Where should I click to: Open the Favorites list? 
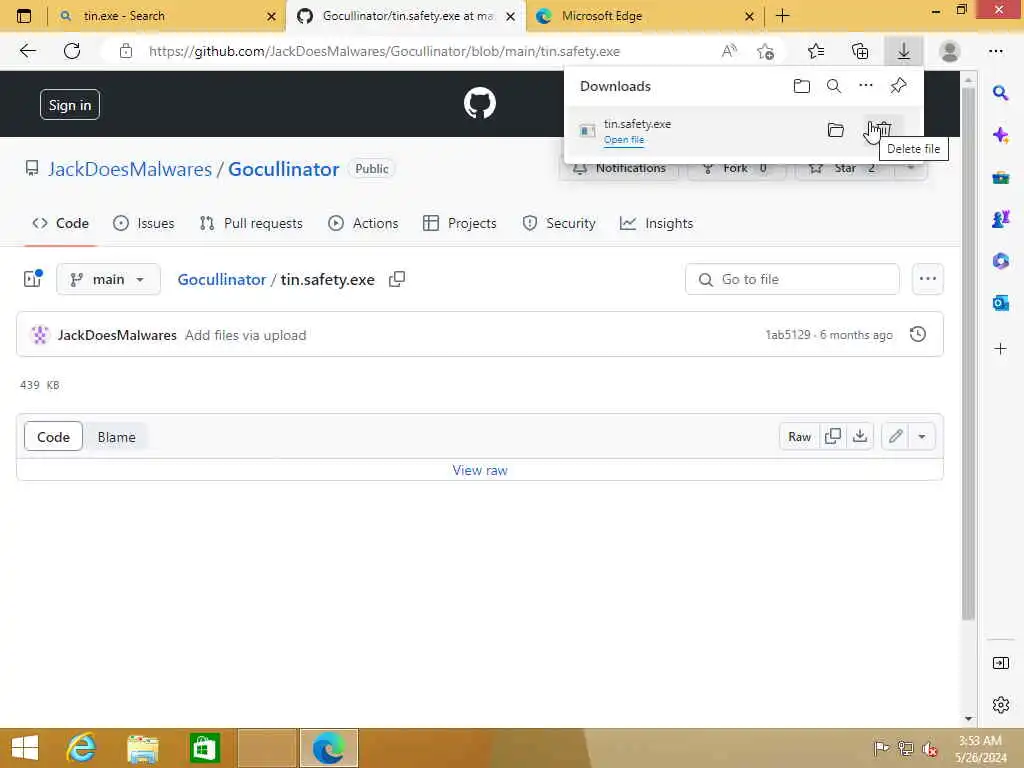coord(816,51)
